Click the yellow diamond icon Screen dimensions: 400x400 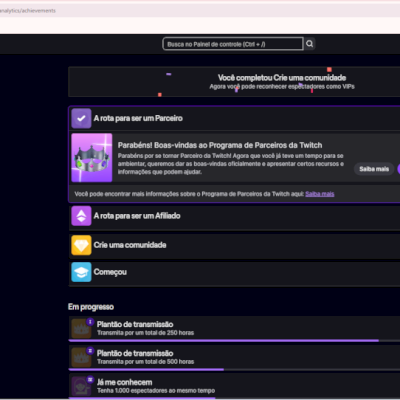[81, 245]
